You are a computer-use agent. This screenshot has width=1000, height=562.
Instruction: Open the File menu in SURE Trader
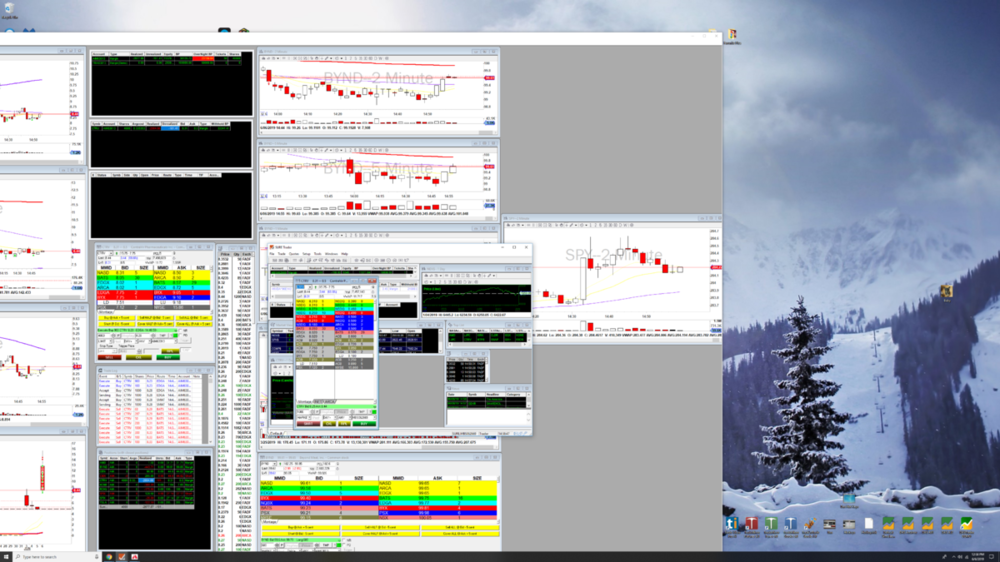(x=273, y=254)
